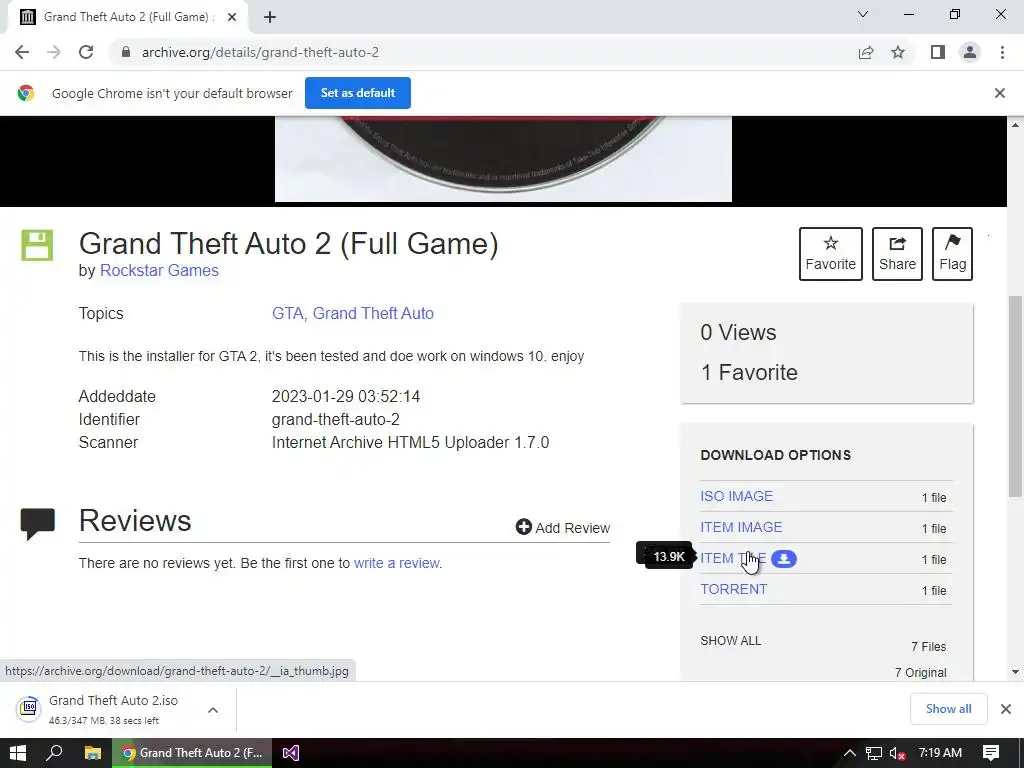Click SHOW ALL download files
Image resolution: width=1024 pixels, height=768 pixels.
(730, 641)
